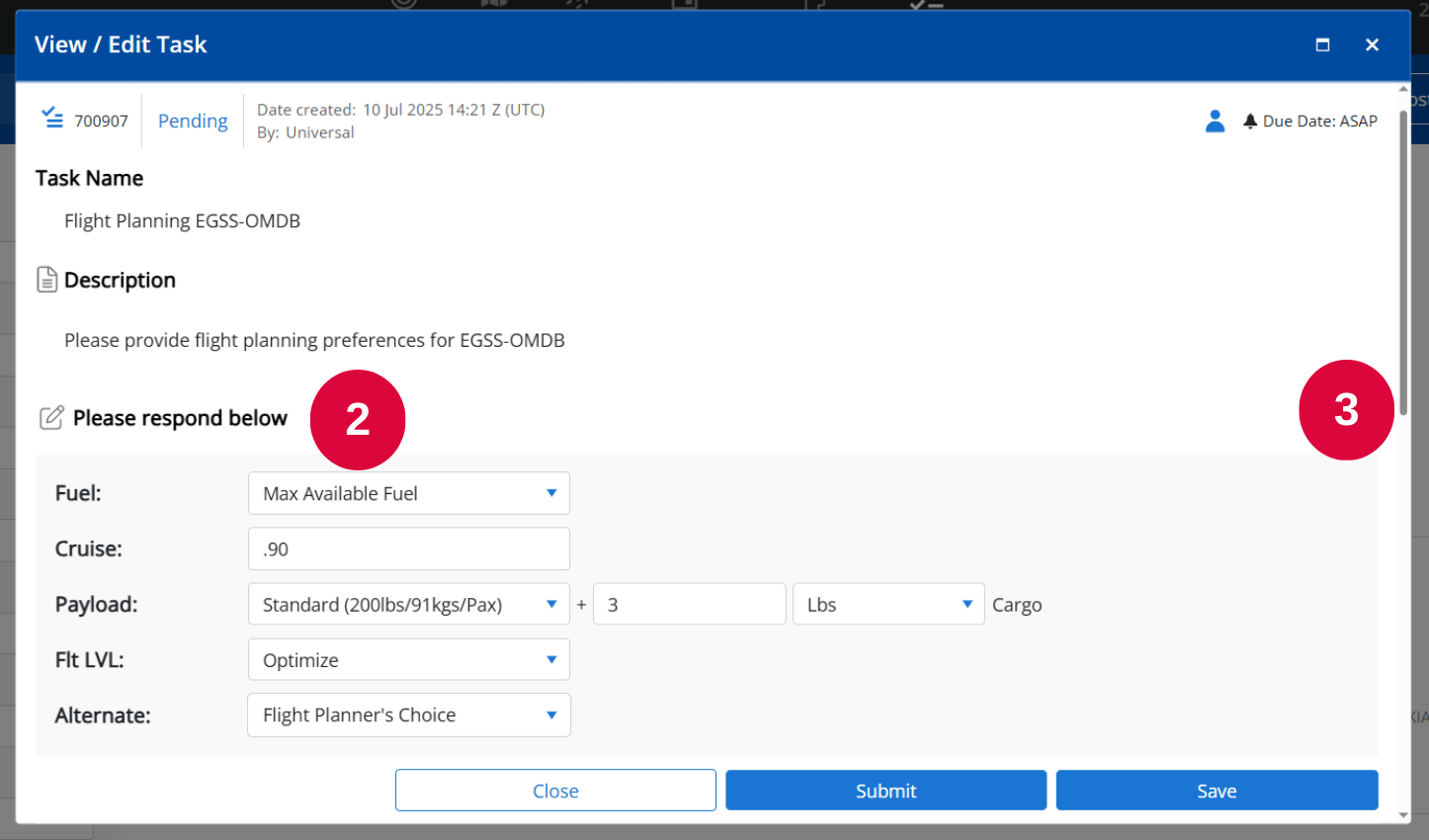Image resolution: width=1429 pixels, height=840 pixels.
Task: Click the task list icon beside 700907
Action: 52,119
